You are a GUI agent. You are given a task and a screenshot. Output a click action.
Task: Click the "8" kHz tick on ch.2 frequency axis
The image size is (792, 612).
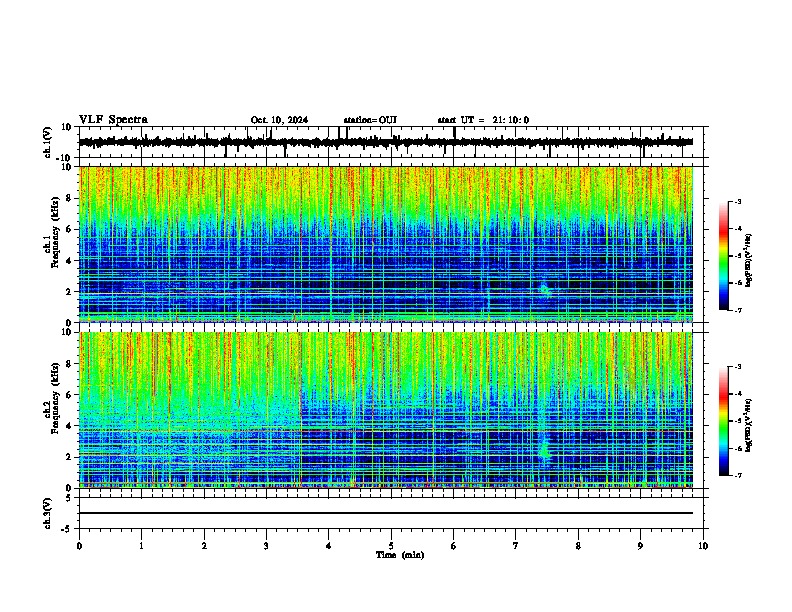click(69, 364)
